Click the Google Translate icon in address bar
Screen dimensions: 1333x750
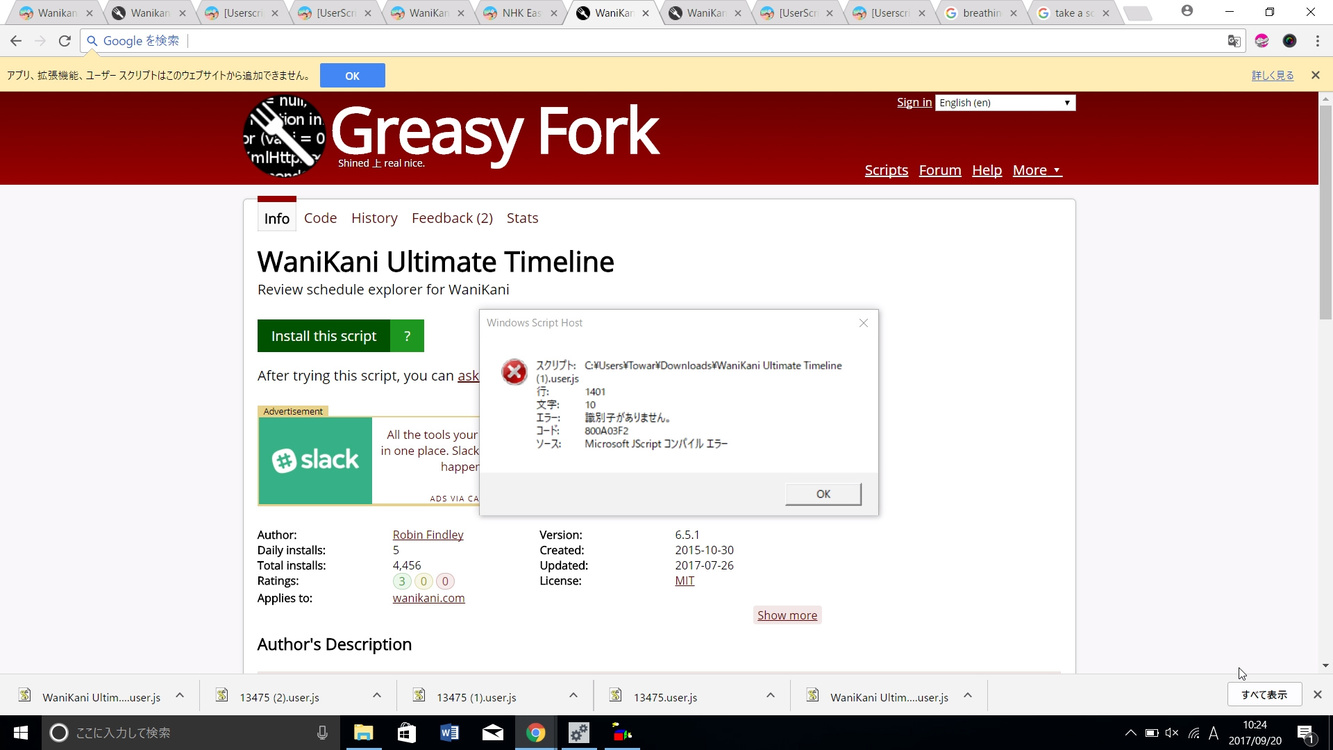coord(1234,41)
